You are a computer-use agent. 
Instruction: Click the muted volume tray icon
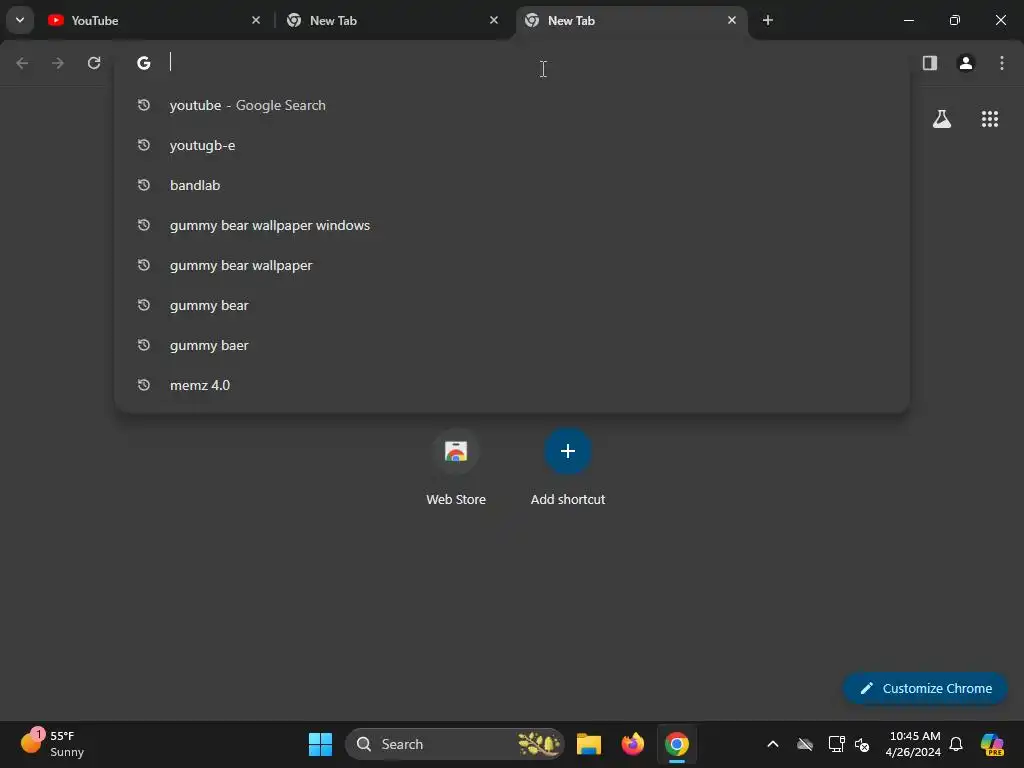pyautogui.click(x=862, y=744)
